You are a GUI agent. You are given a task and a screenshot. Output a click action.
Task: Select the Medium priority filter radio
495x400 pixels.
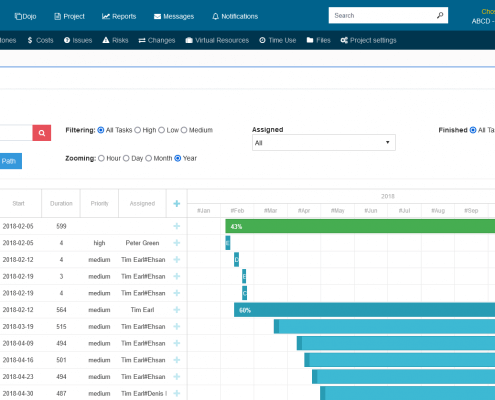coord(184,130)
